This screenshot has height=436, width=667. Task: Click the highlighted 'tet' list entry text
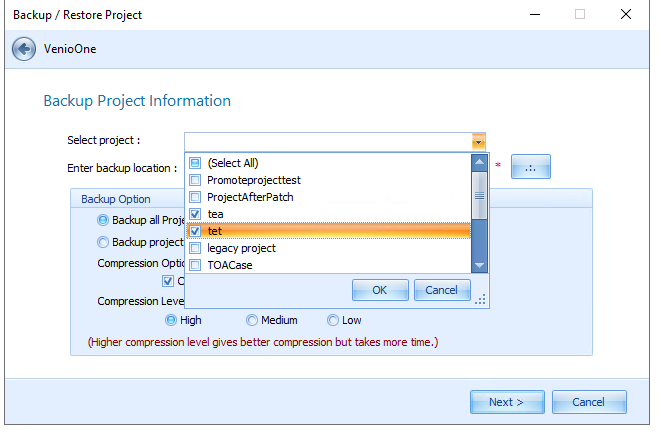point(215,231)
